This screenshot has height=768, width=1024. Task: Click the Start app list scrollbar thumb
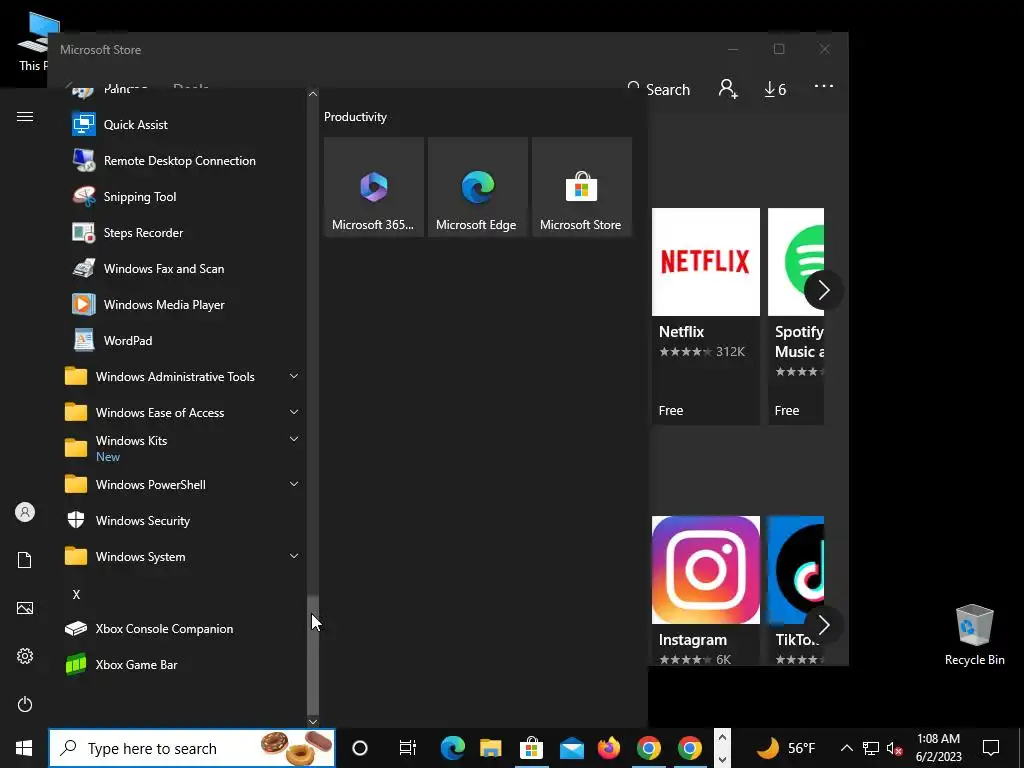point(313,655)
